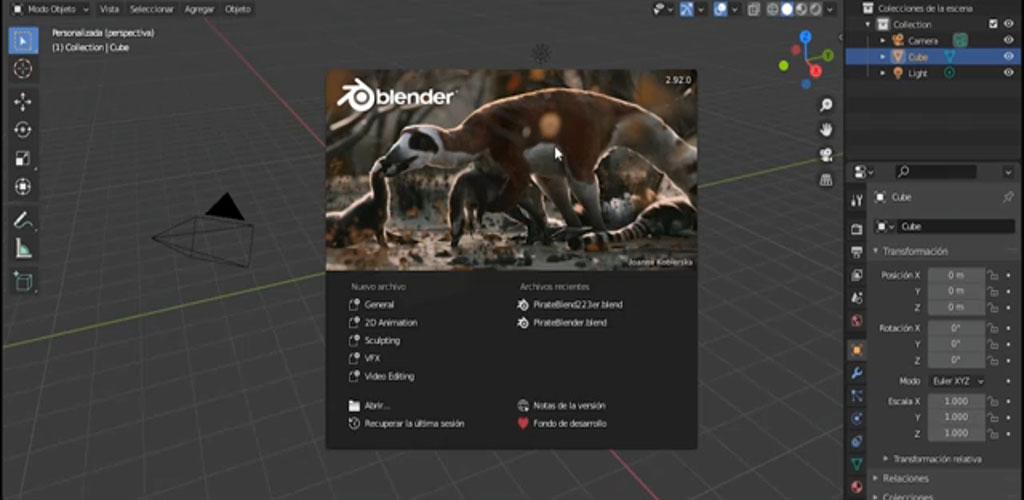1024x500 pixels.
Task: Hide Light with its eye icon
Action: coord(1008,73)
